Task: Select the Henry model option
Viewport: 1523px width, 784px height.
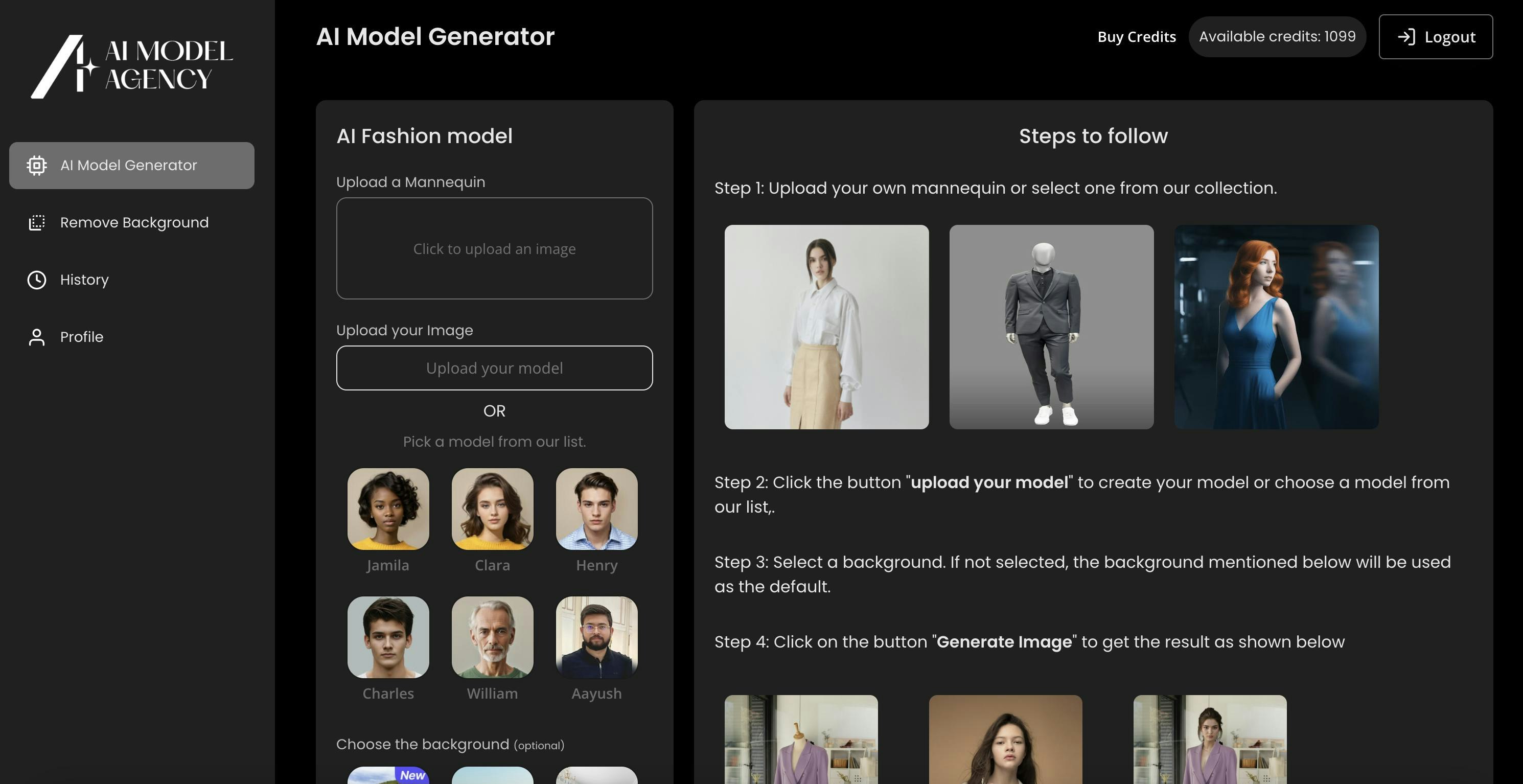Action: (596, 509)
